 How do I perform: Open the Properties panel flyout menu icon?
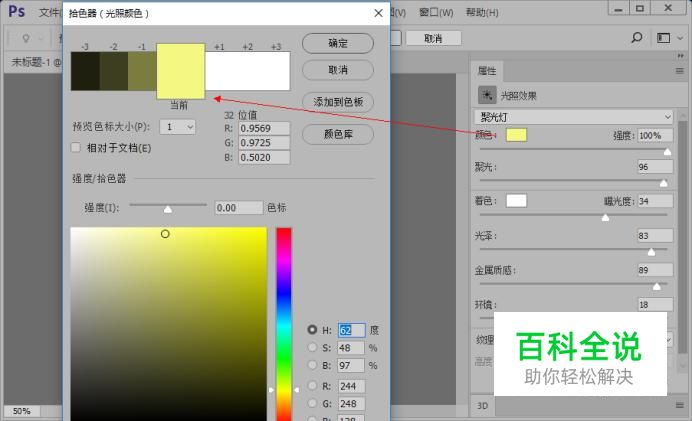(679, 71)
